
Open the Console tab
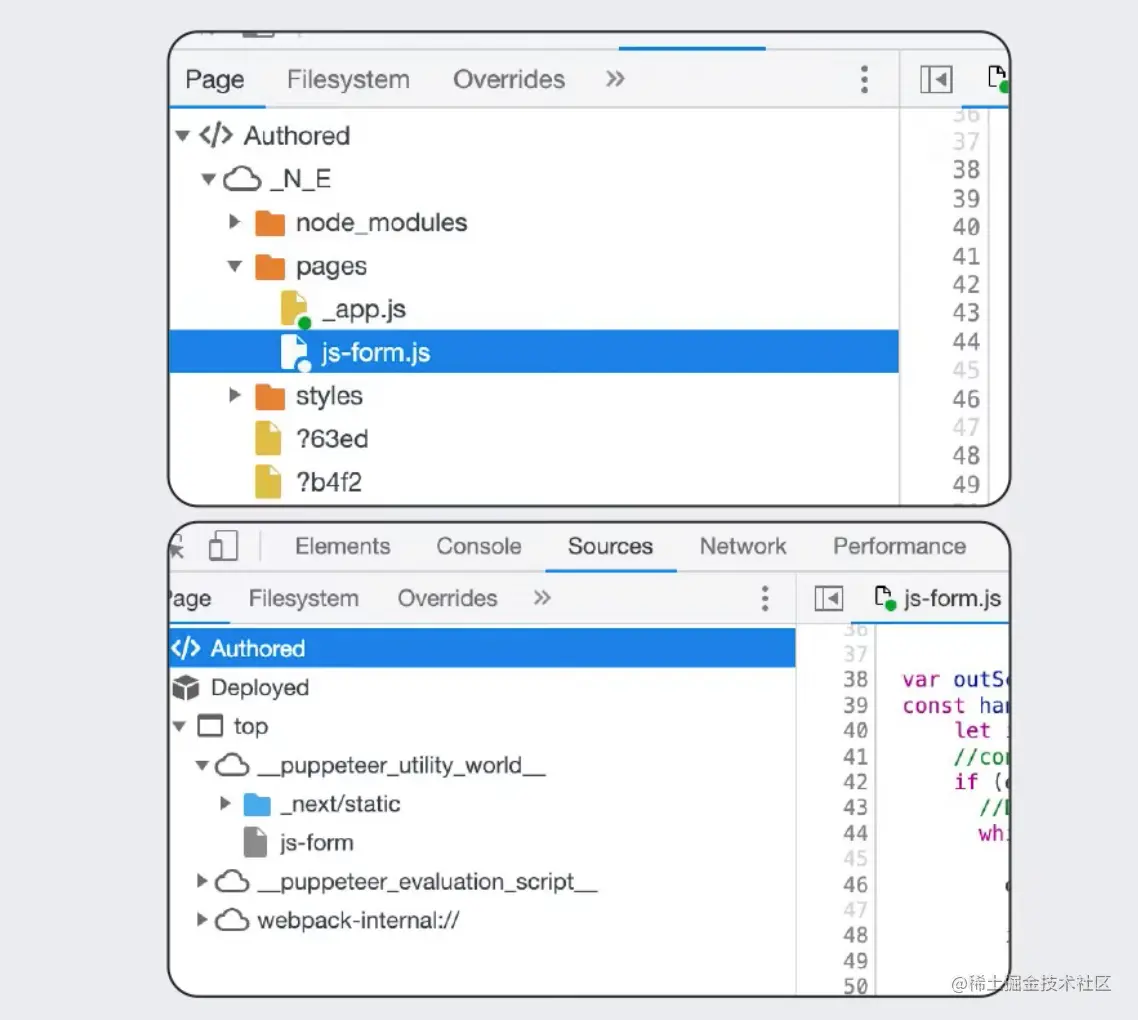479,546
